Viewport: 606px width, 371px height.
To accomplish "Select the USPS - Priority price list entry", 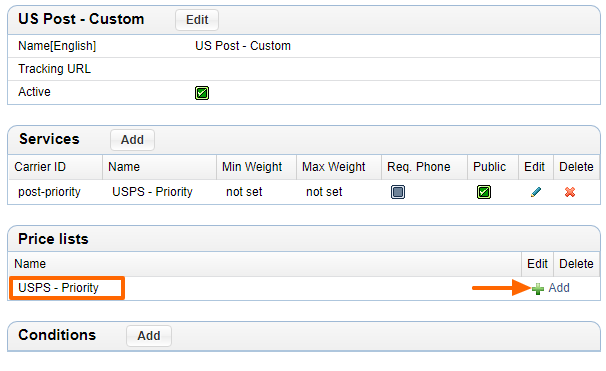I will coord(58,288).
